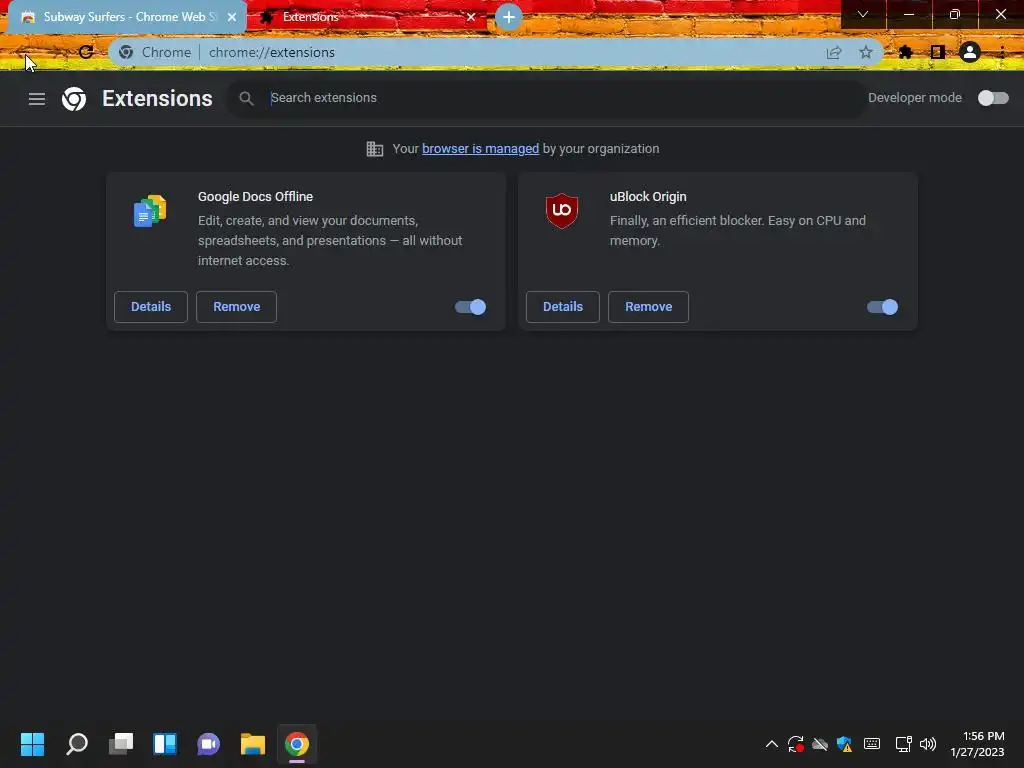This screenshot has width=1024, height=768.
Task: Click the Chrome logo beside Extensions title
Action: (x=74, y=99)
